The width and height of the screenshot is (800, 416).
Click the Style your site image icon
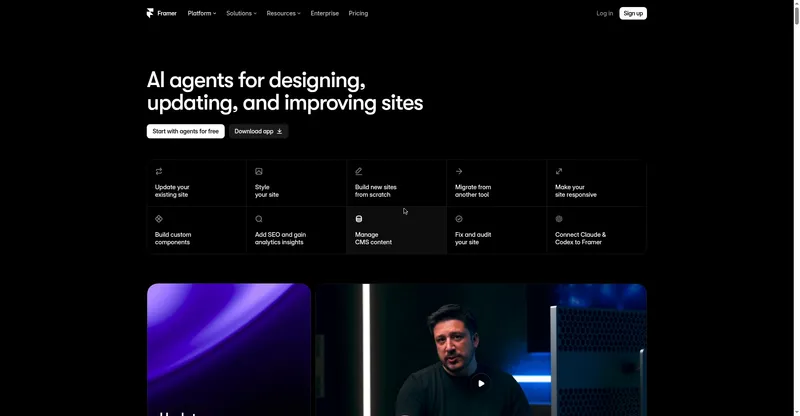point(259,172)
